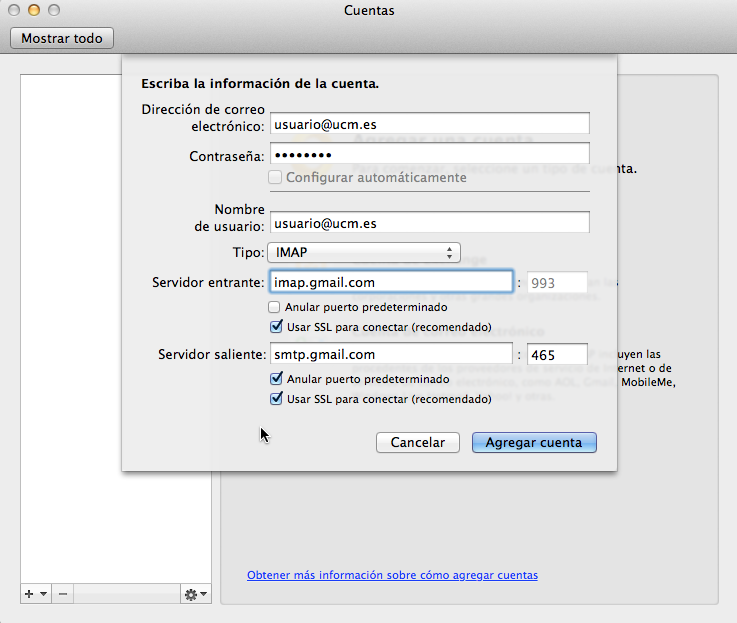Screen dimensions: 737x623
Task: Click the outgoing port 465 field
Action: point(556,354)
